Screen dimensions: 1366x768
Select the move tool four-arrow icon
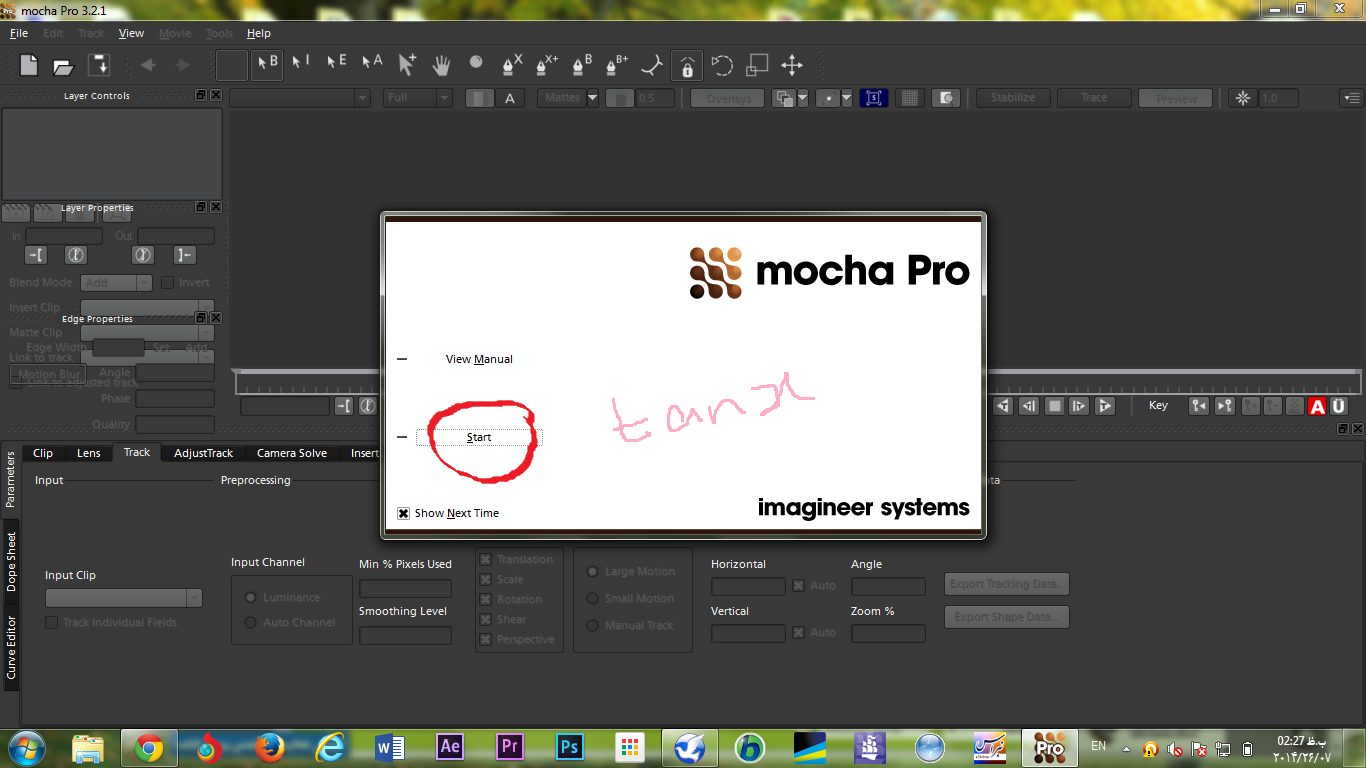pyautogui.click(x=792, y=66)
